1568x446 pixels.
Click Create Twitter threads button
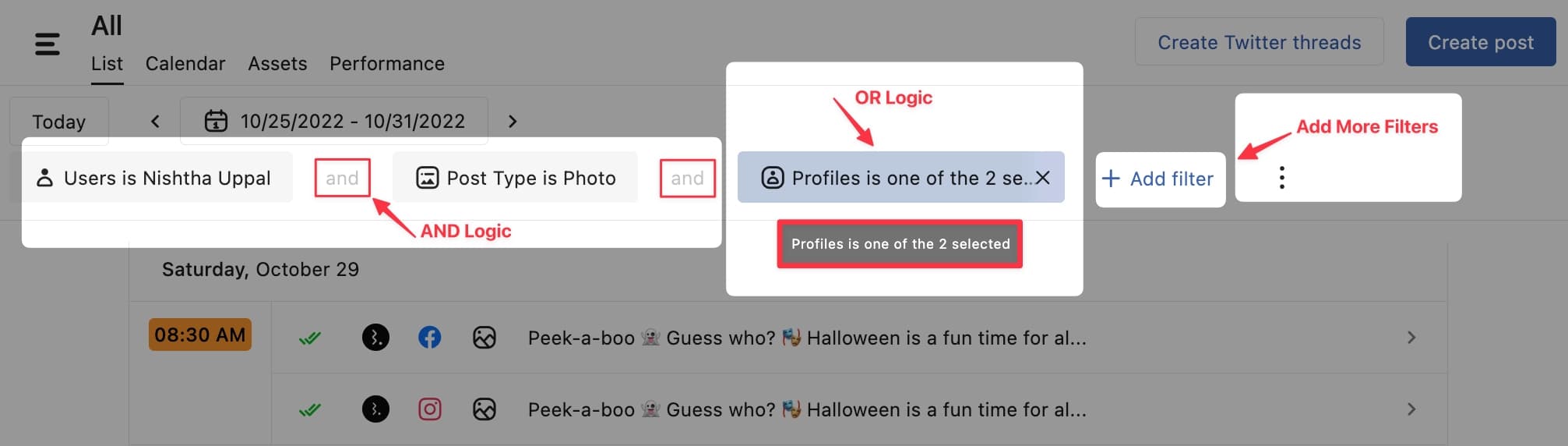tap(1260, 42)
